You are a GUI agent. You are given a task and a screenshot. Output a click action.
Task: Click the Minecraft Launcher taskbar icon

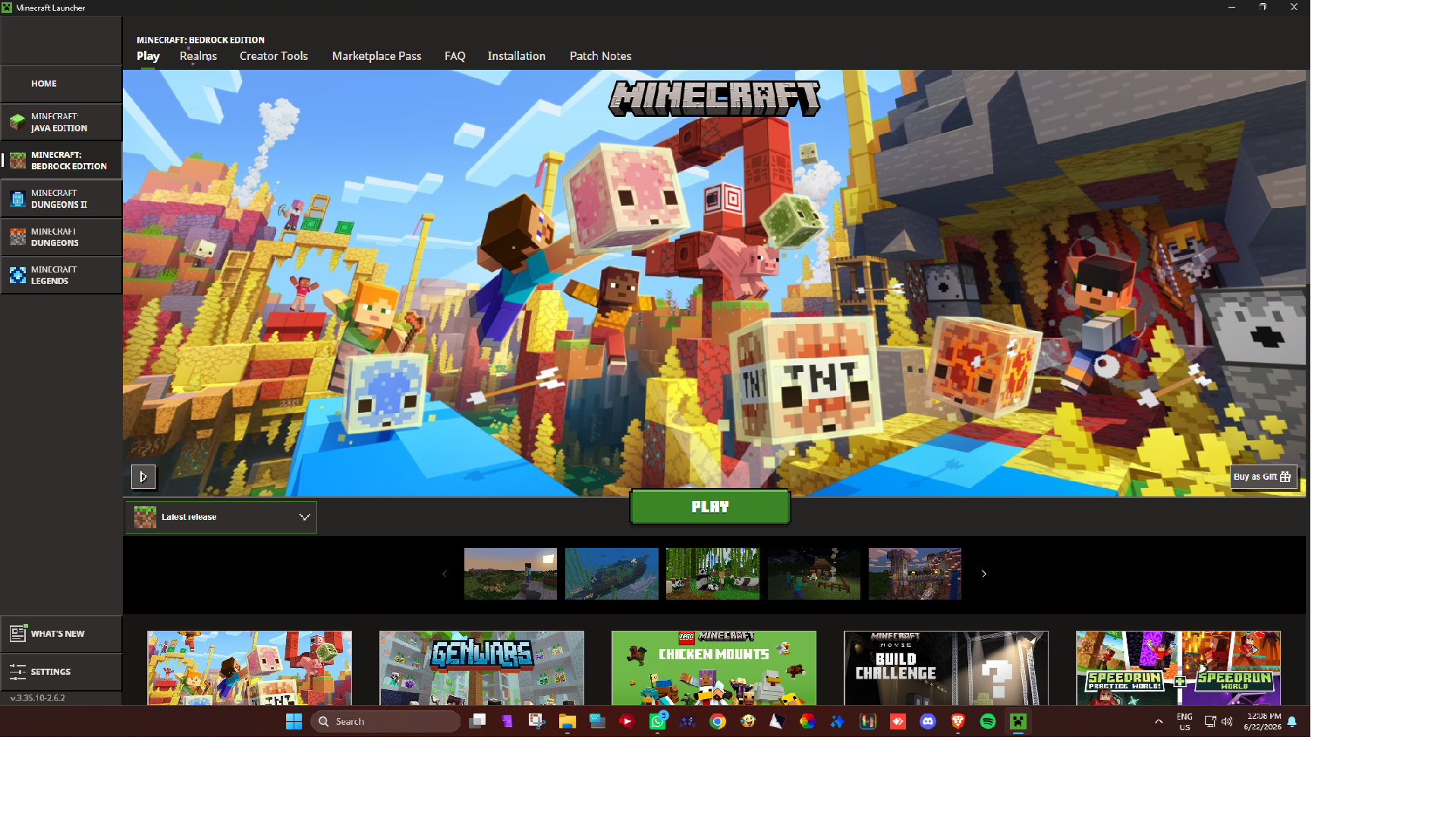1018,722
